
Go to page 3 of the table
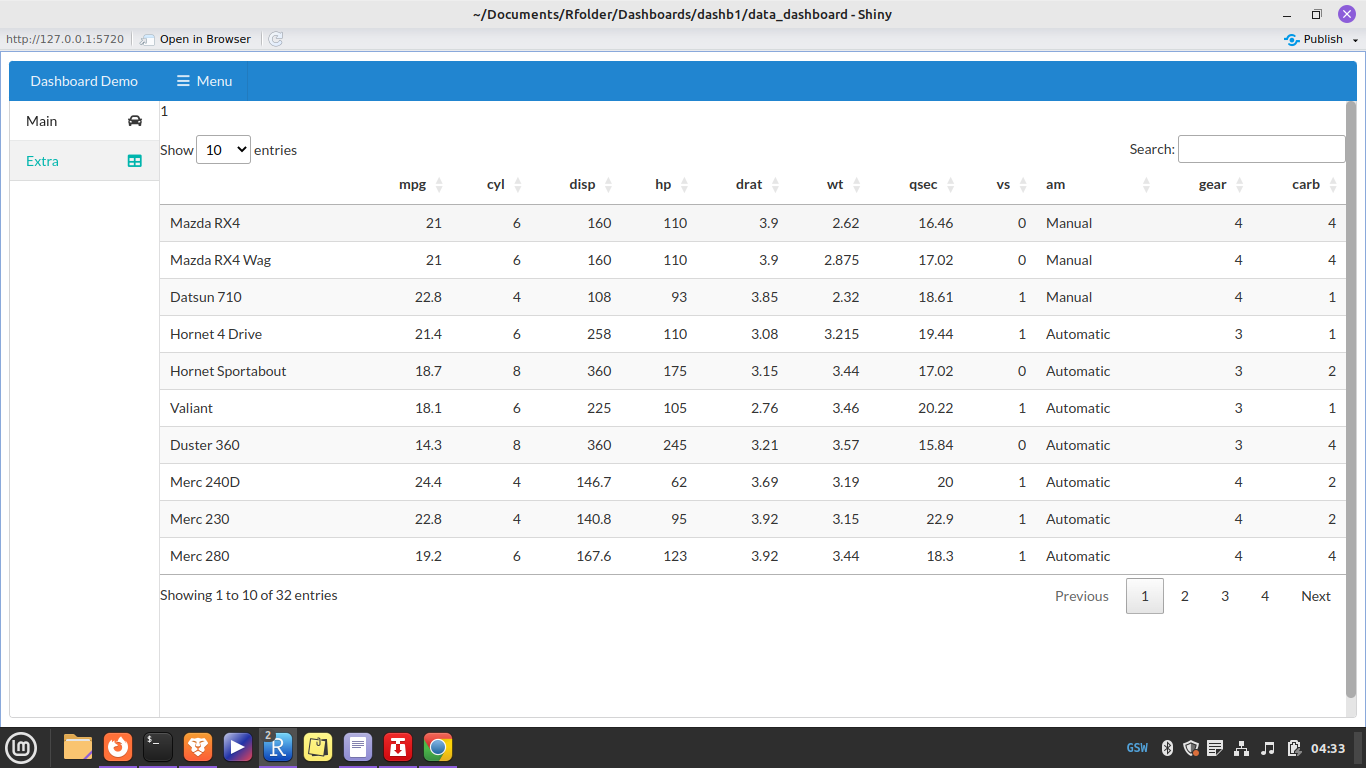pyautogui.click(x=1224, y=595)
